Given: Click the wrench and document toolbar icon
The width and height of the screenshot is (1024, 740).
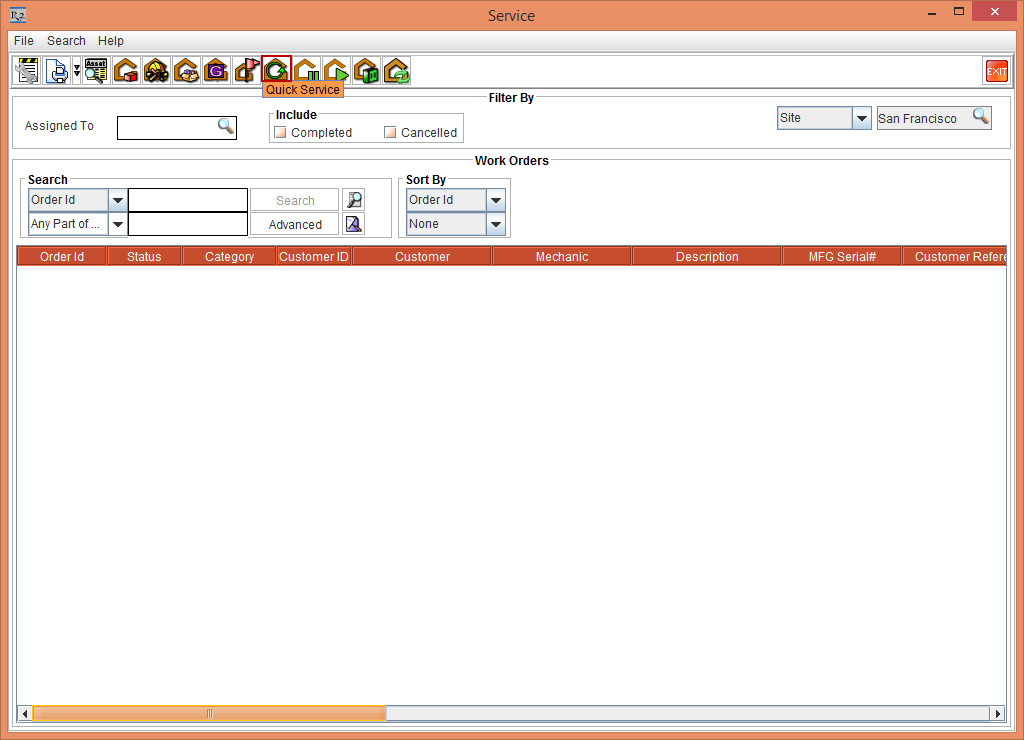Looking at the screenshot, I should click(28, 71).
